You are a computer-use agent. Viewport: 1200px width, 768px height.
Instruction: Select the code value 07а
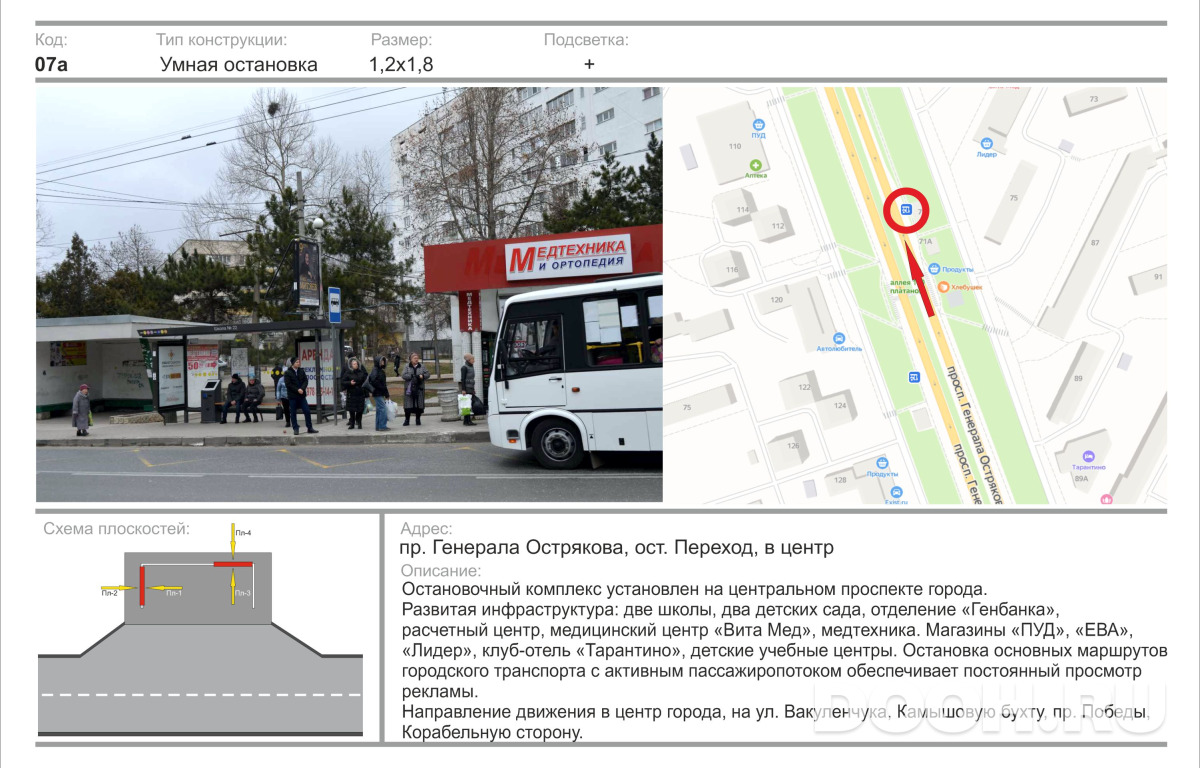coord(51,65)
